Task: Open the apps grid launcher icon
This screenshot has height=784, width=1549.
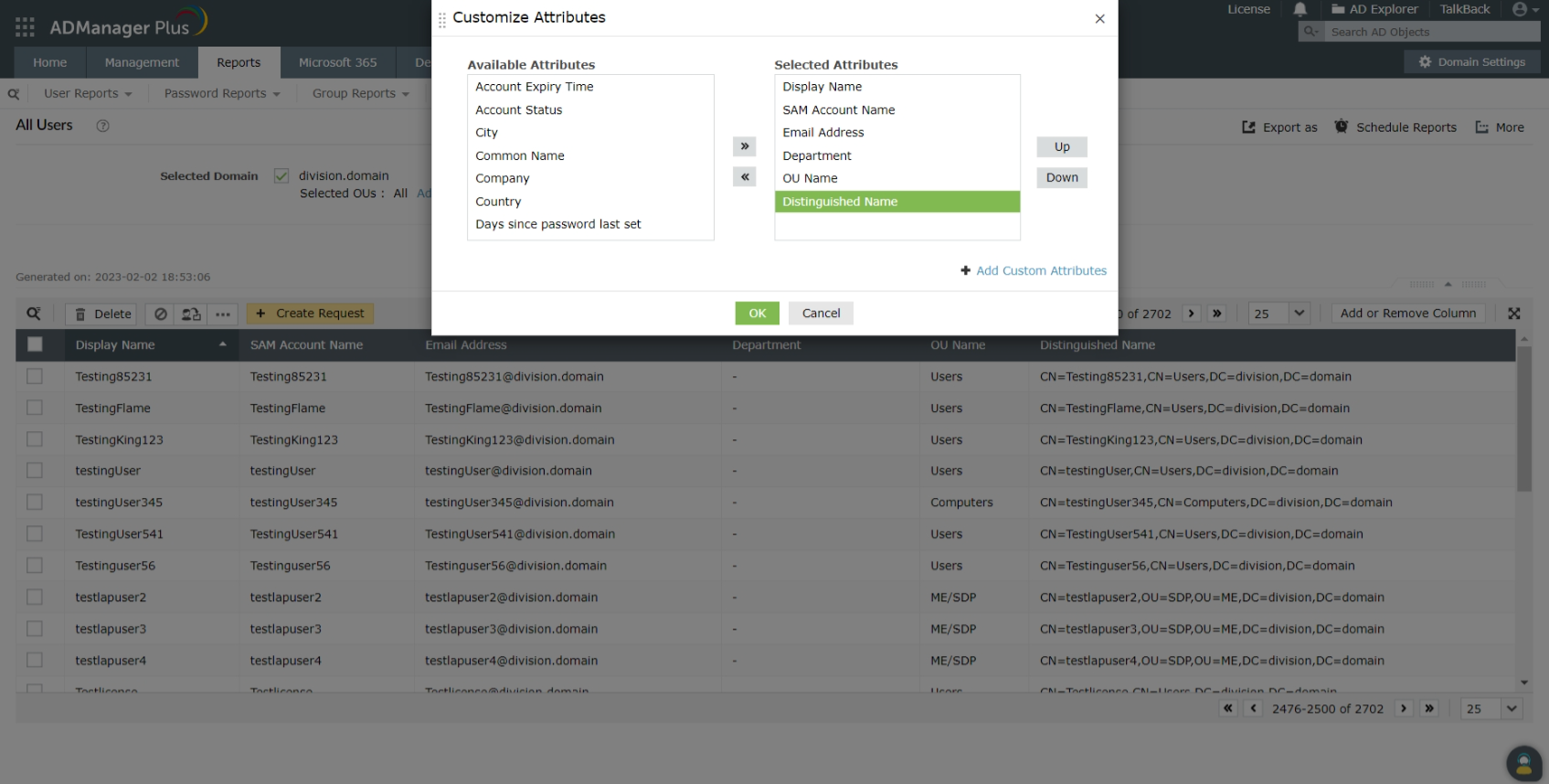Action: point(25,26)
